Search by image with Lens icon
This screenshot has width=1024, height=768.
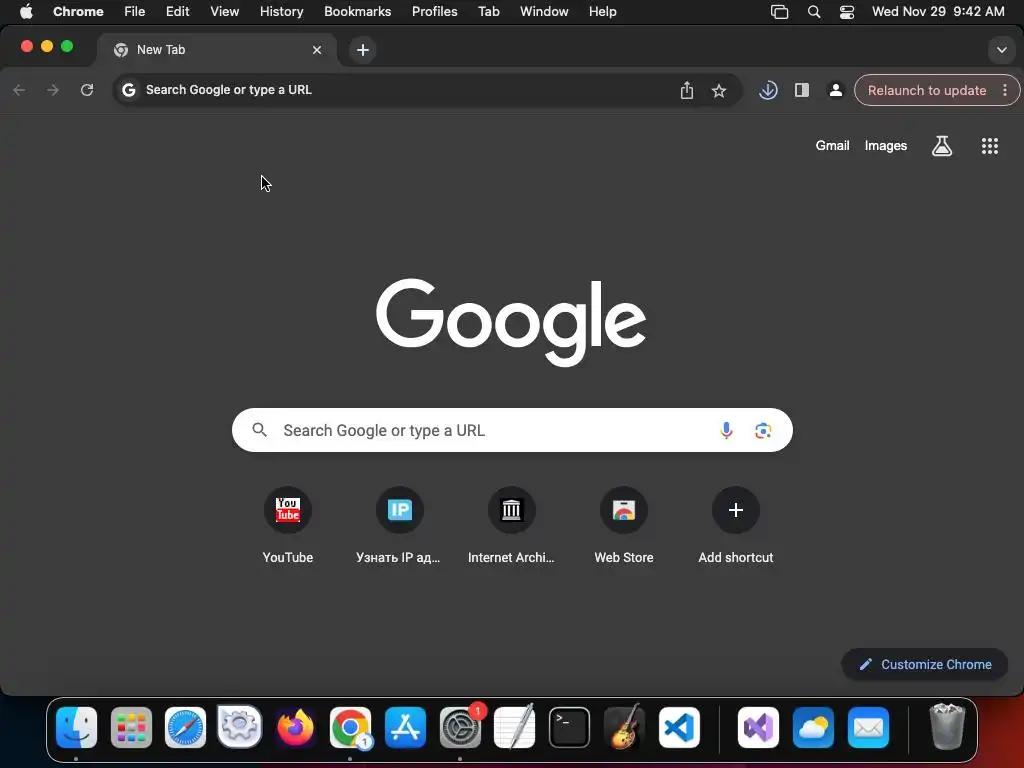(763, 430)
